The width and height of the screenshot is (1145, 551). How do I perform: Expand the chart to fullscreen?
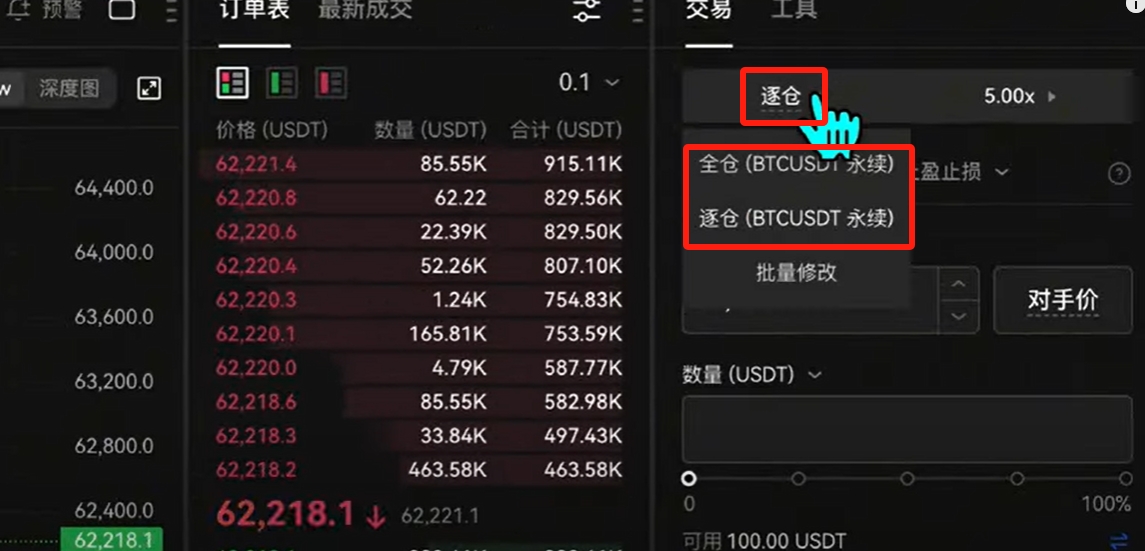click(149, 89)
